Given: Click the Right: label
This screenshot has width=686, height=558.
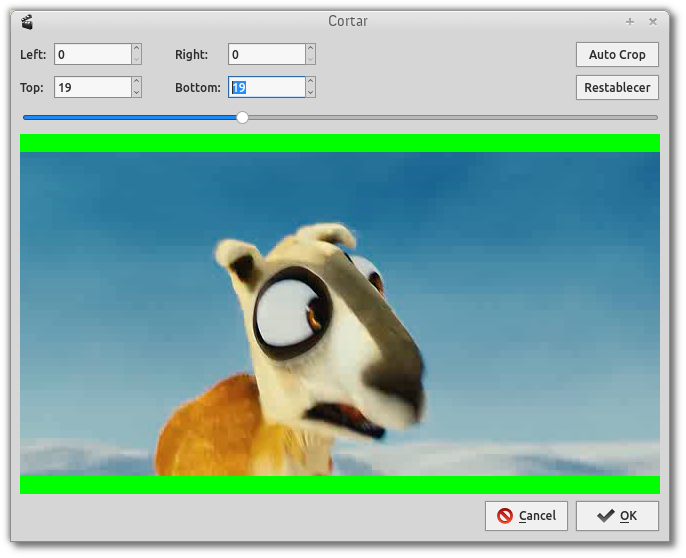Looking at the screenshot, I should 192,55.
